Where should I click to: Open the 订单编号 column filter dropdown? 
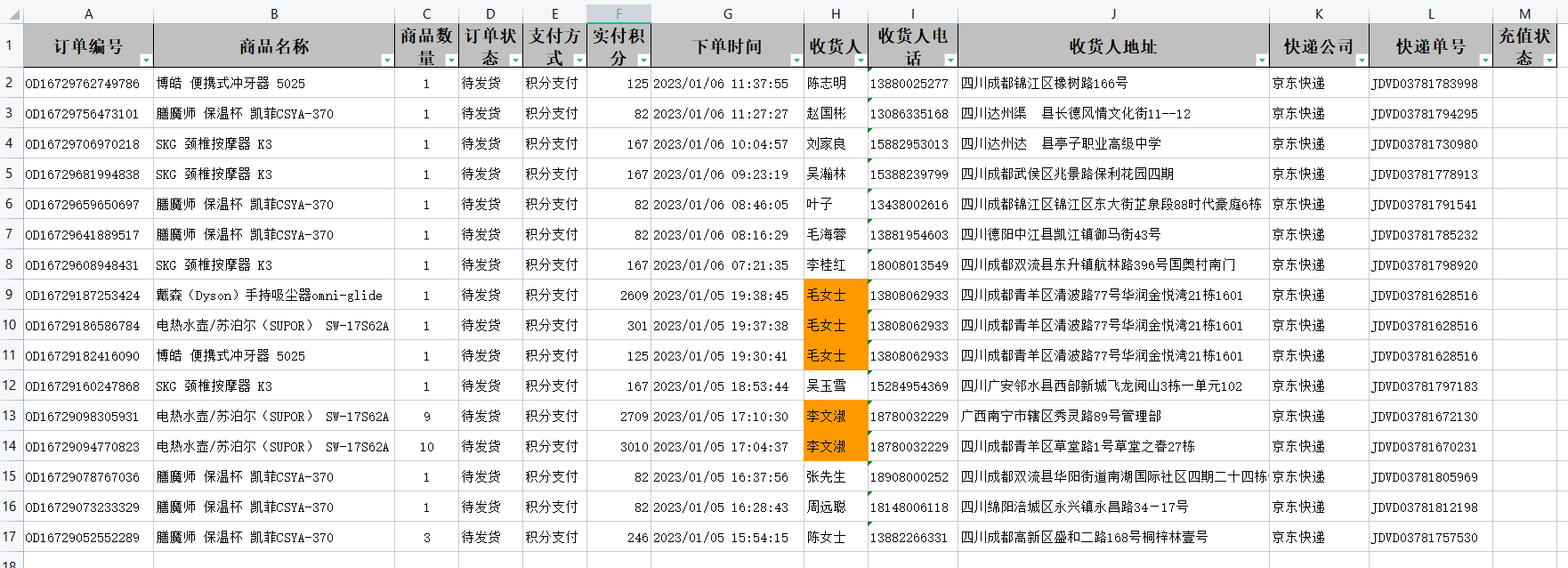[x=145, y=60]
